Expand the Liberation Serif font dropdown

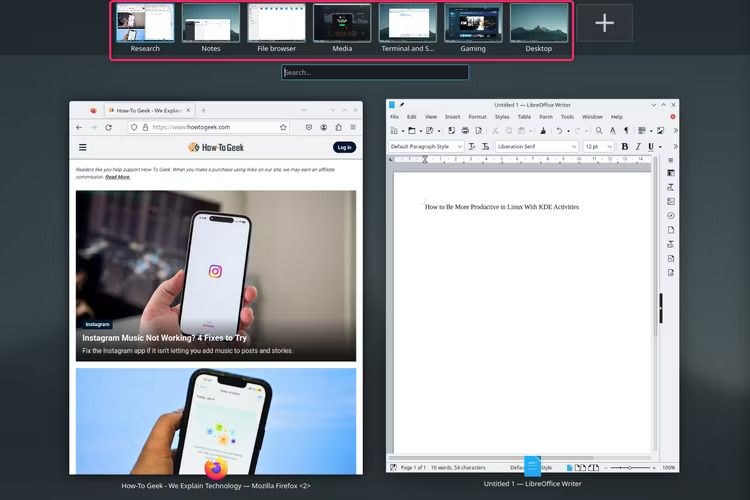click(x=574, y=146)
